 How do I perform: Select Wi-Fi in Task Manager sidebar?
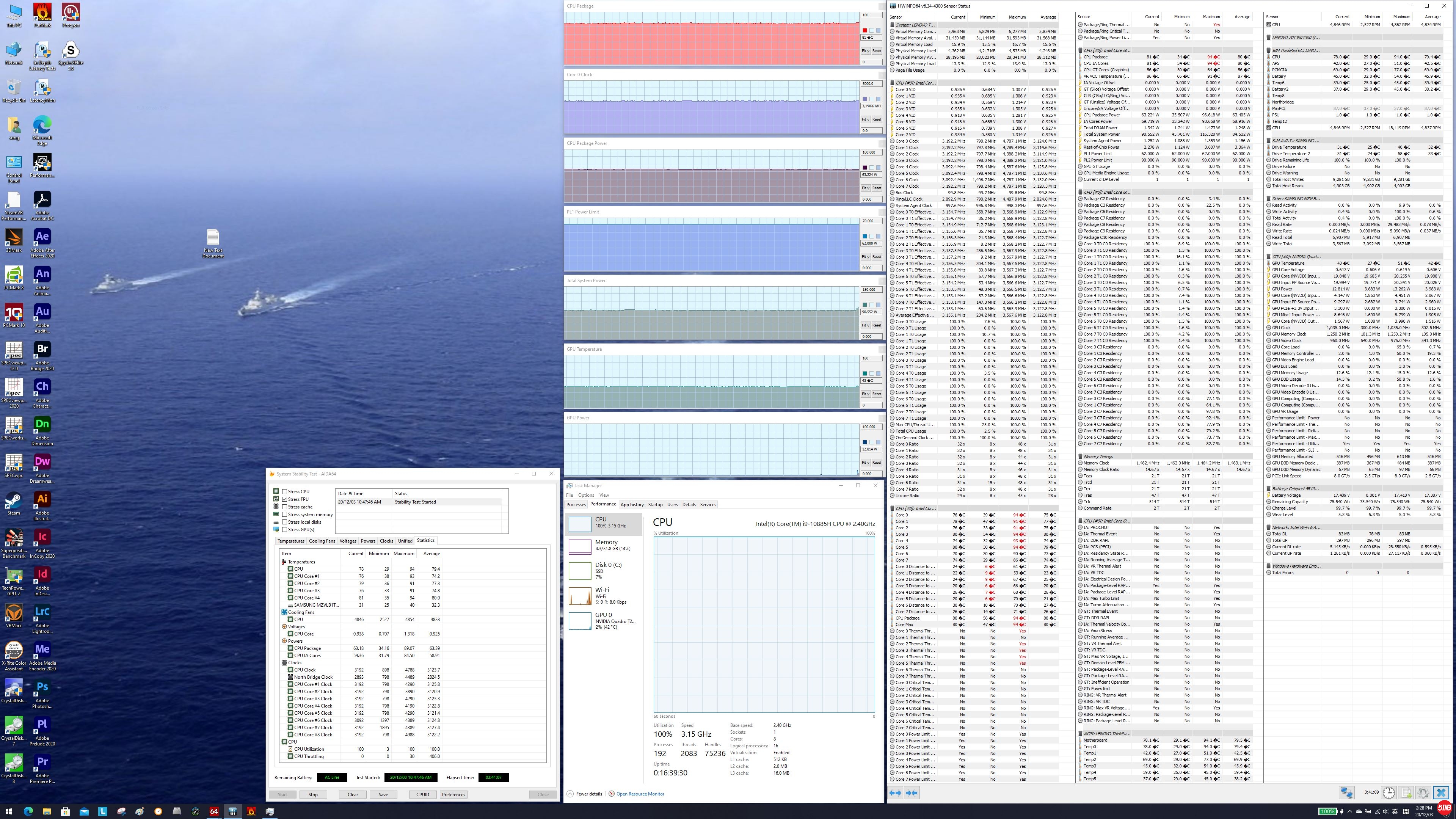point(604,596)
